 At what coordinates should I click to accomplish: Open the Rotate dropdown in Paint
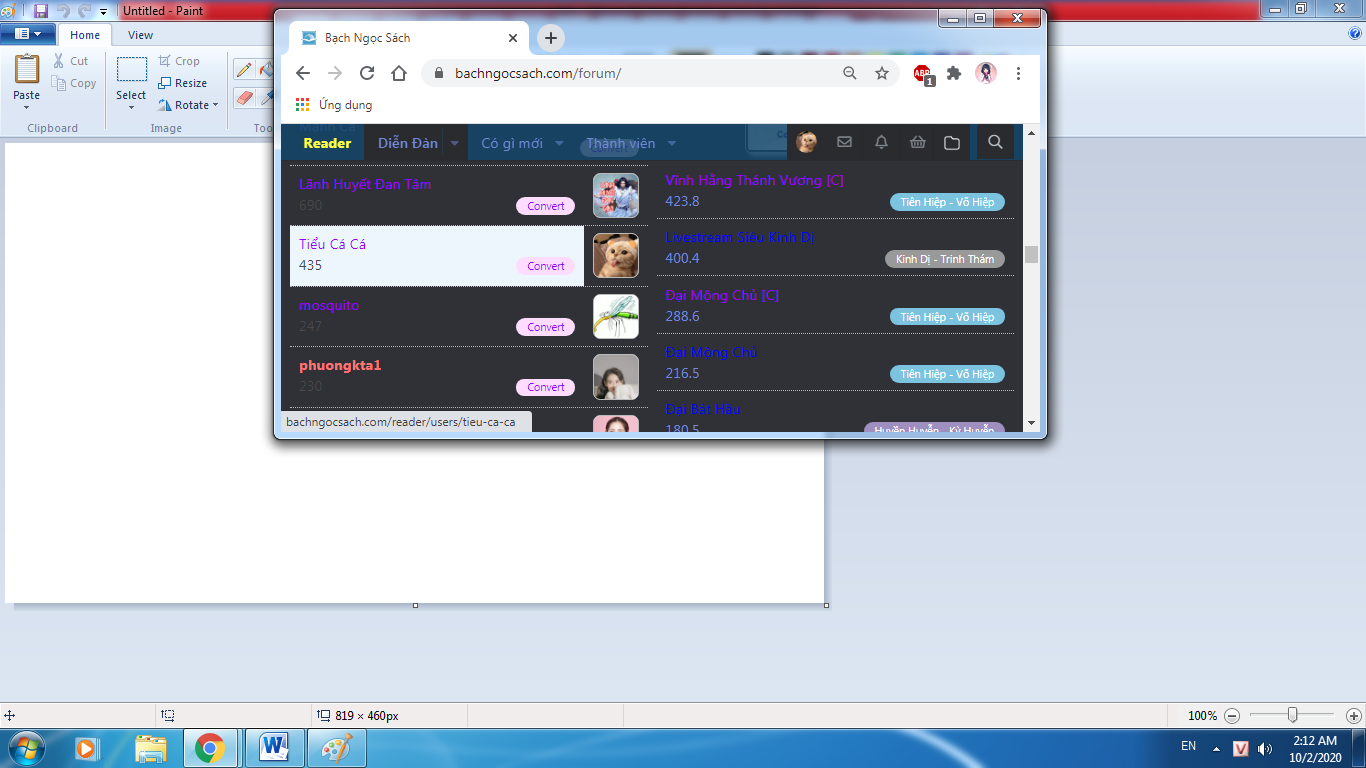189,105
